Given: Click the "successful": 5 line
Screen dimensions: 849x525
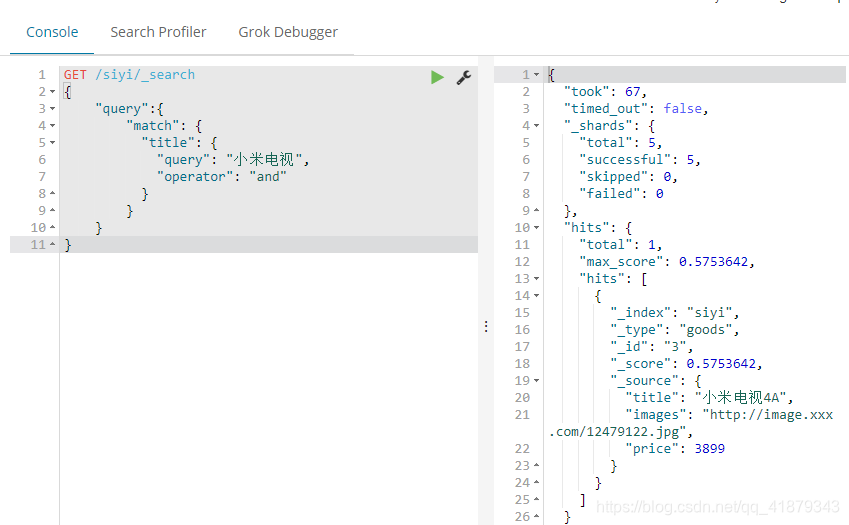Looking at the screenshot, I should click(639, 160).
